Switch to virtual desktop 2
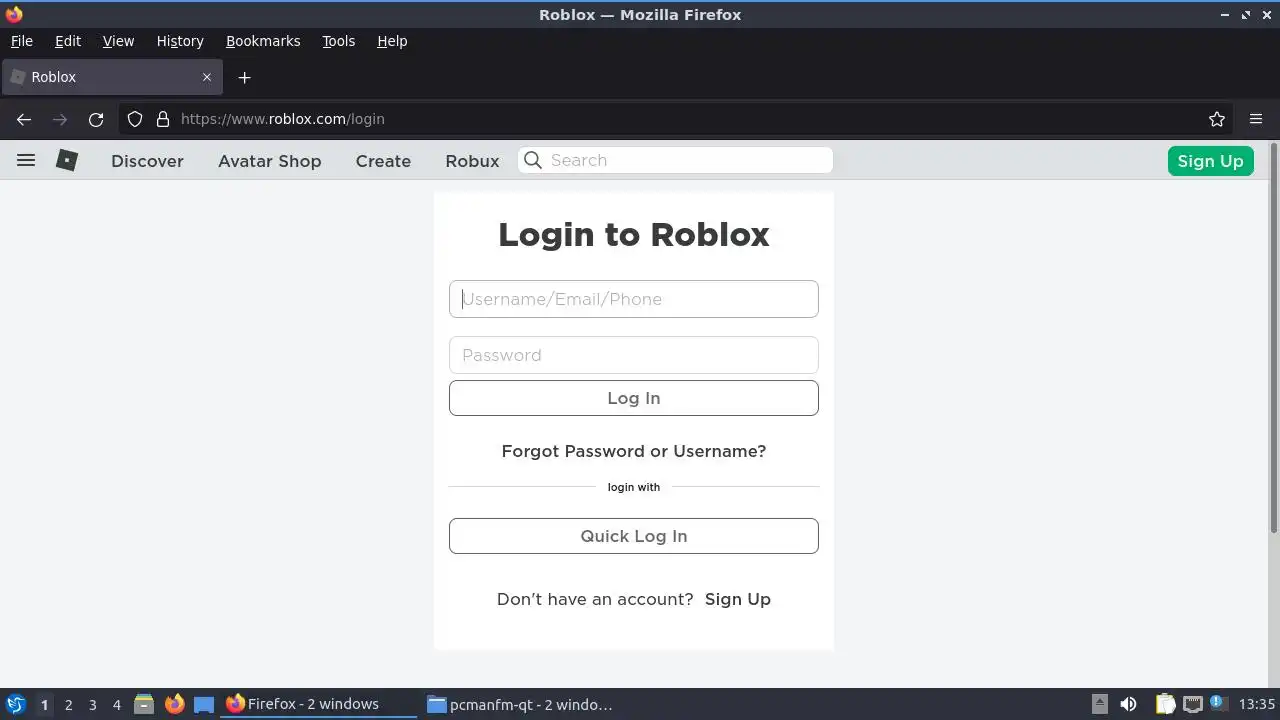Viewport: 1280px width, 720px height. pyautogui.click(x=68, y=704)
